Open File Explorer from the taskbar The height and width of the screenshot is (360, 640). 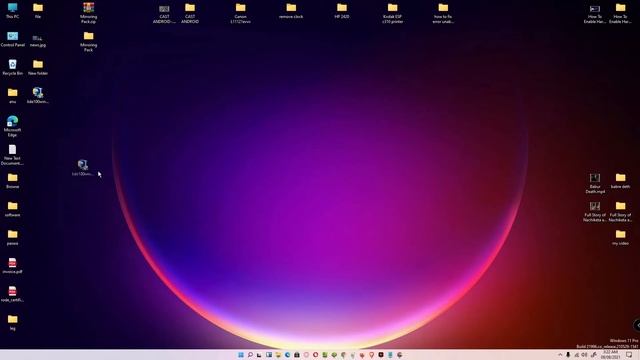(278, 355)
